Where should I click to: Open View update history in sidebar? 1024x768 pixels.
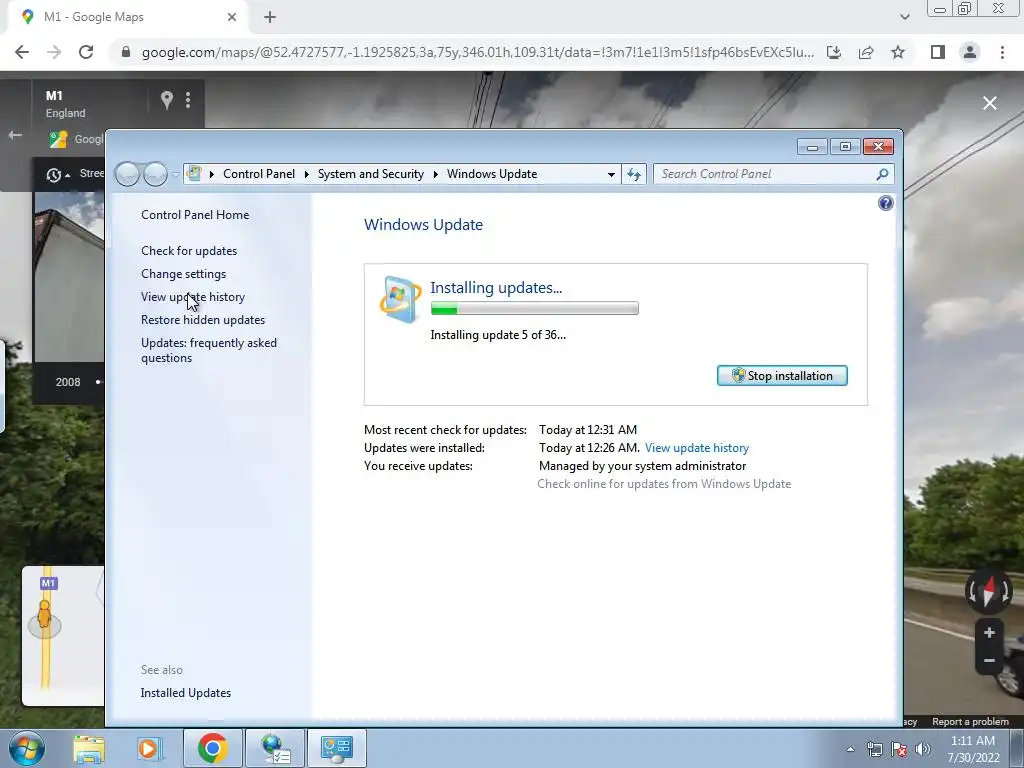click(x=193, y=296)
